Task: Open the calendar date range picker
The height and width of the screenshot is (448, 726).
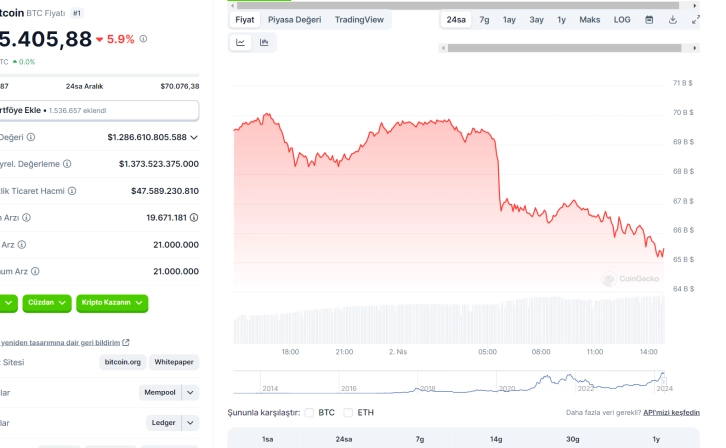Action: point(649,19)
